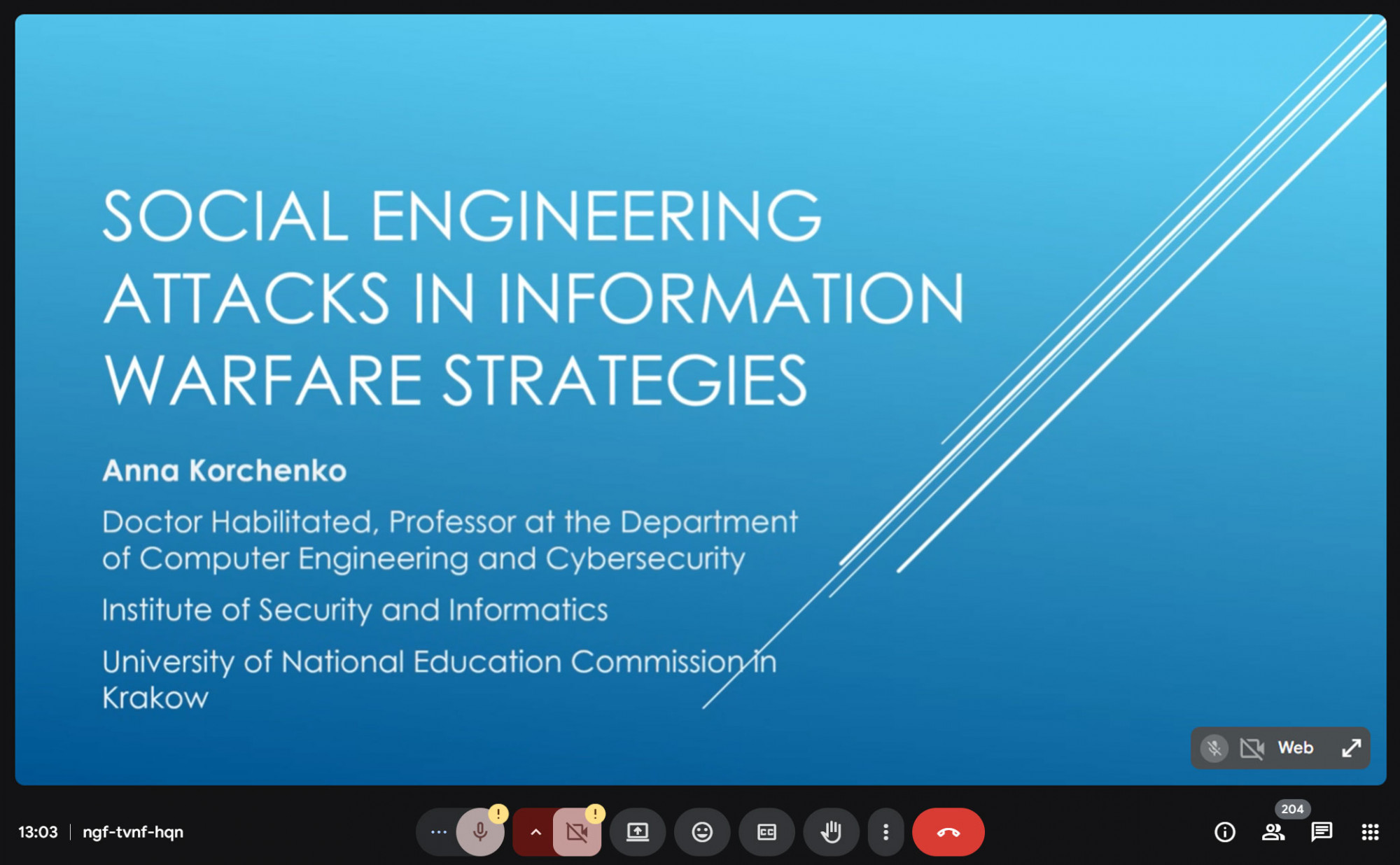Open the meeting details info icon
Viewport: 1400px width, 865px height.
pos(1224,832)
